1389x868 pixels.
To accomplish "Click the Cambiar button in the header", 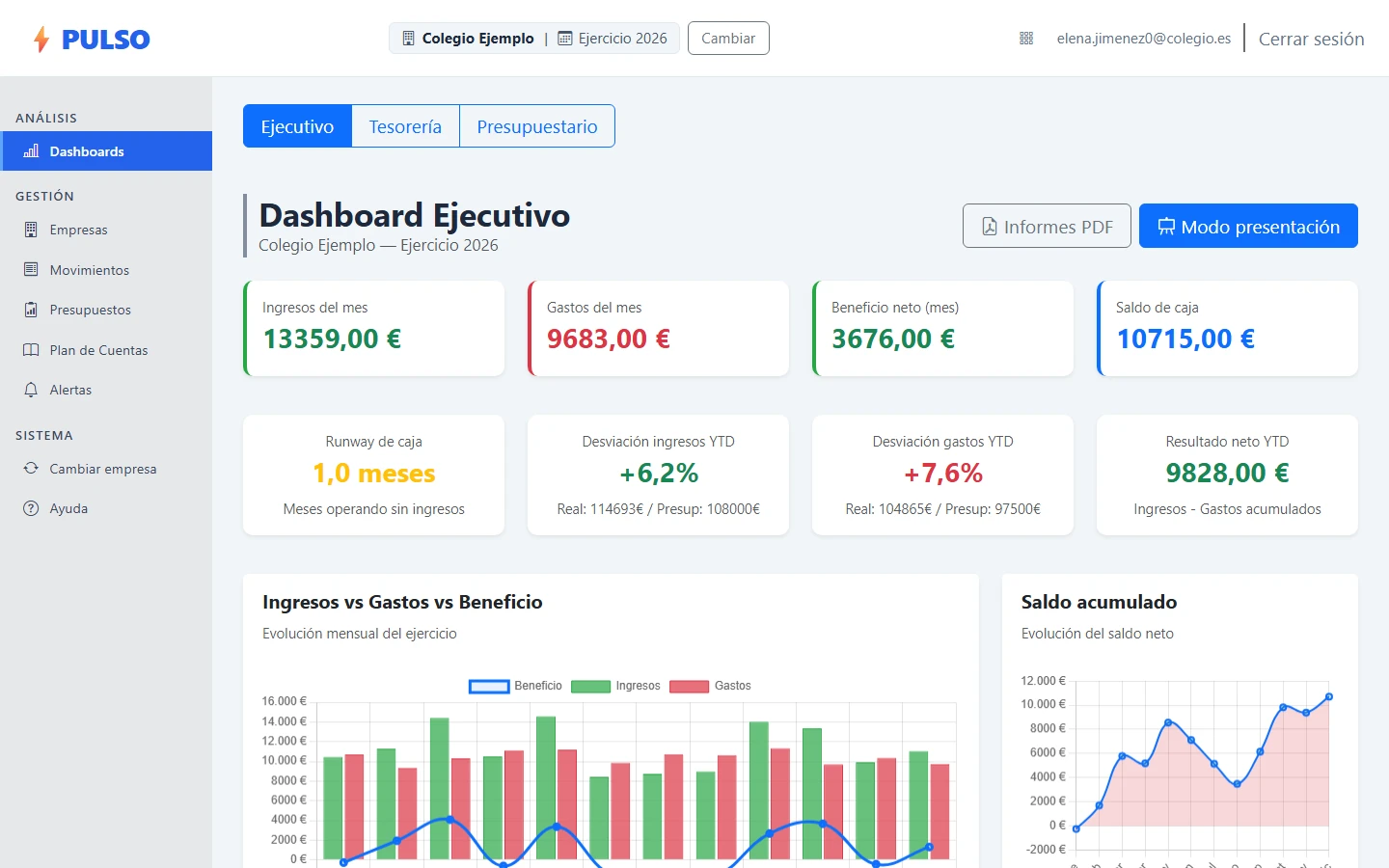I will 728,39.
